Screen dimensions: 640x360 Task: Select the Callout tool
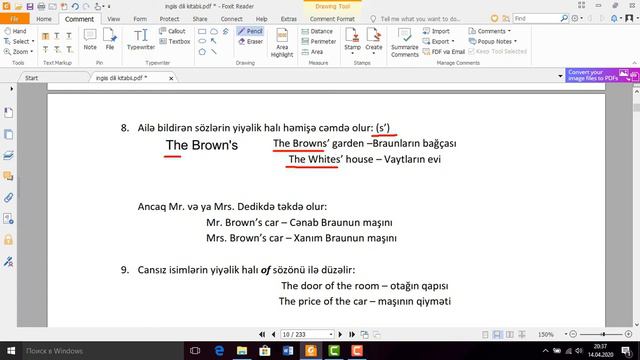click(172, 31)
